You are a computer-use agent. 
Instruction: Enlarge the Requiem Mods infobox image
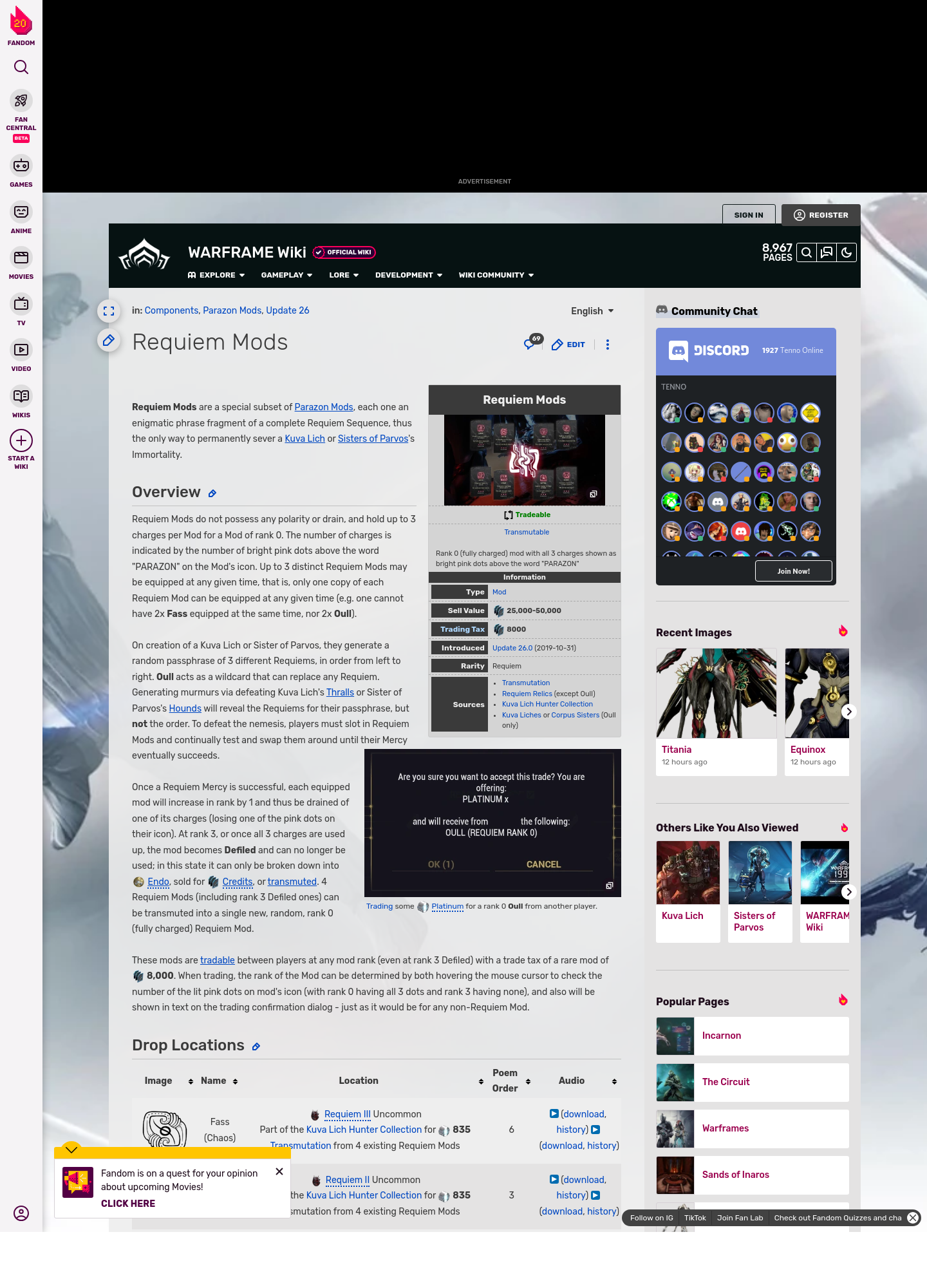click(x=594, y=494)
